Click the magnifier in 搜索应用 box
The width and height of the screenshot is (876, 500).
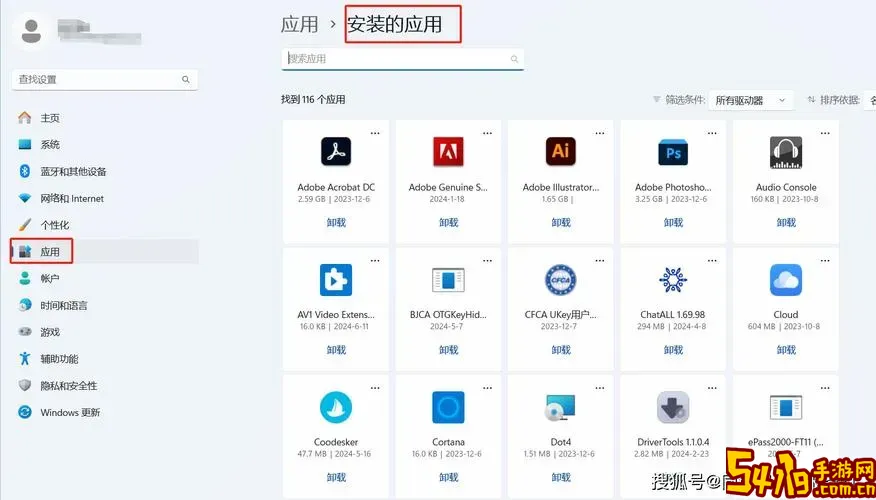[514, 59]
